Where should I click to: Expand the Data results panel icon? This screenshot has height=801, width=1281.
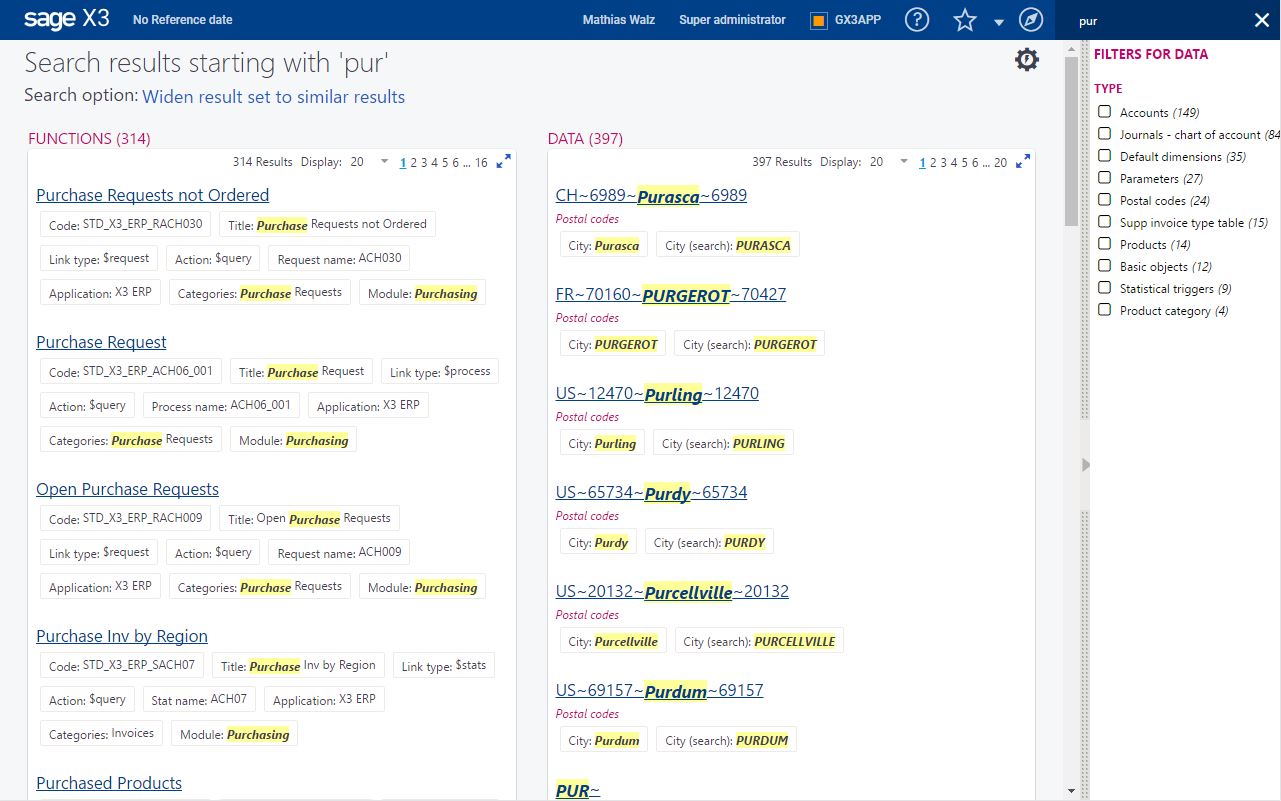(1023, 161)
